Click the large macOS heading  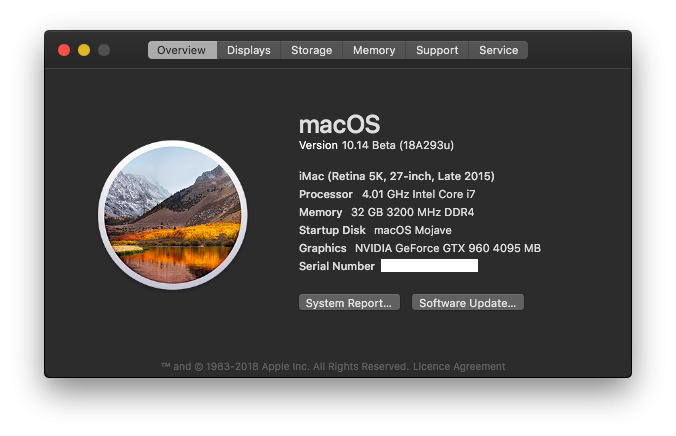[x=340, y=124]
